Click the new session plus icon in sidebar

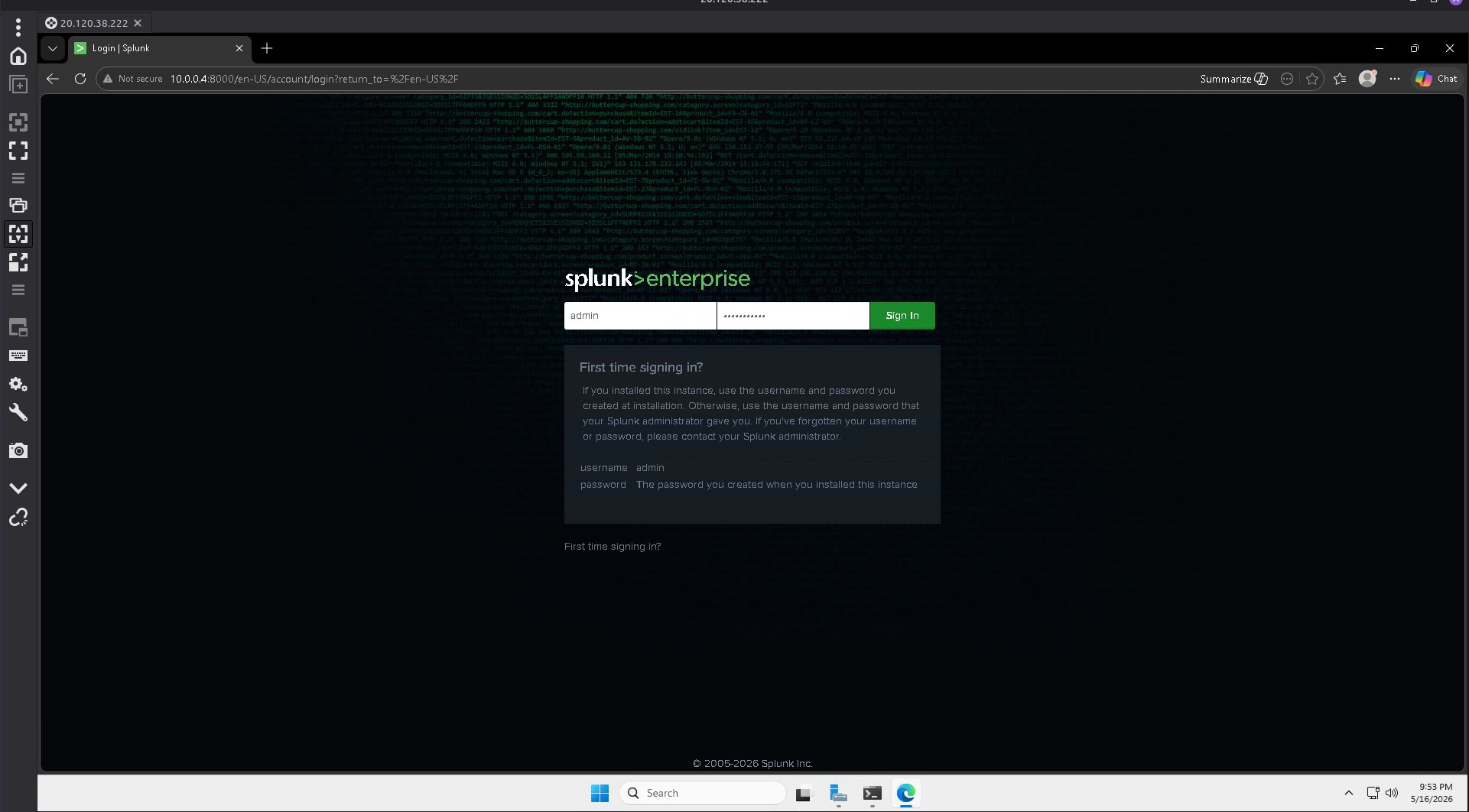18,85
